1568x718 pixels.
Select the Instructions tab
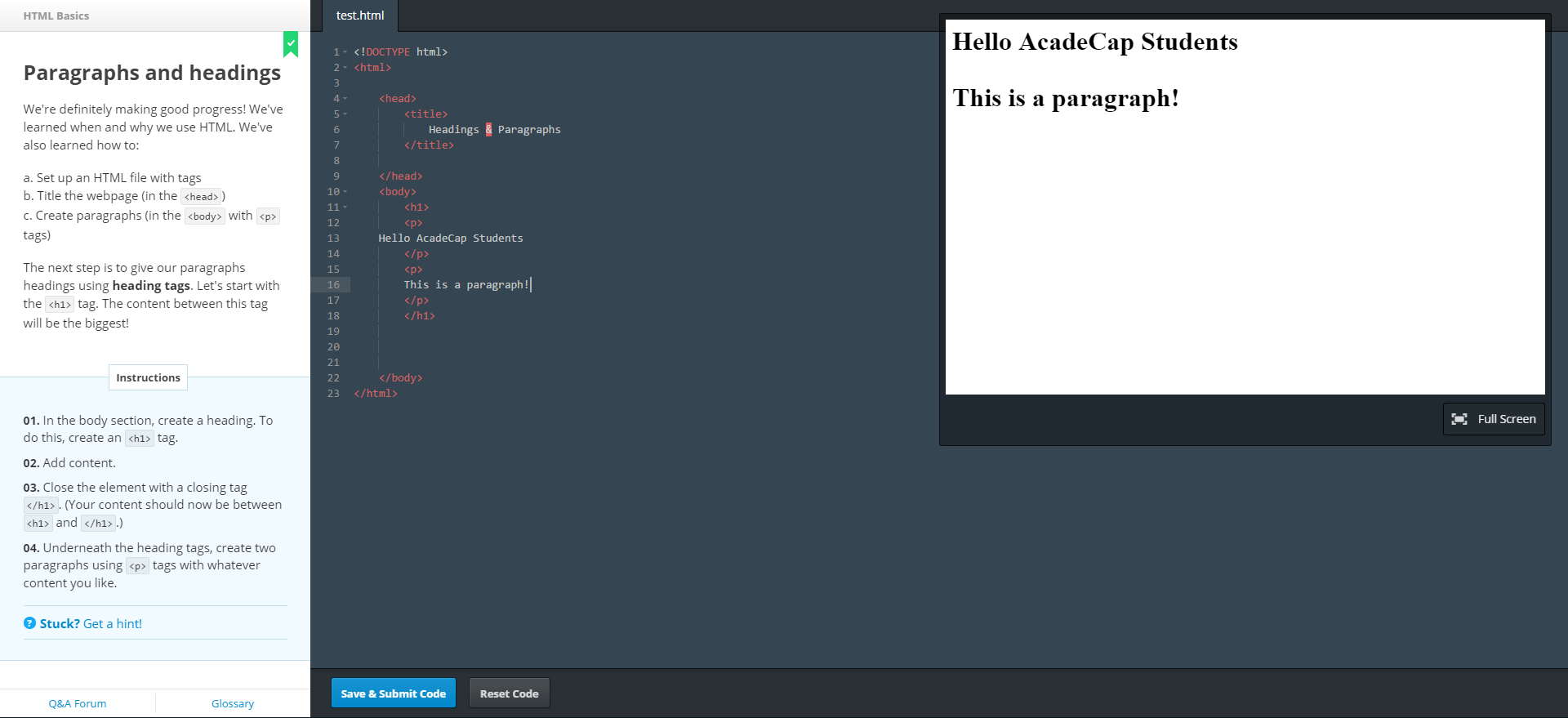(x=148, y=377)
